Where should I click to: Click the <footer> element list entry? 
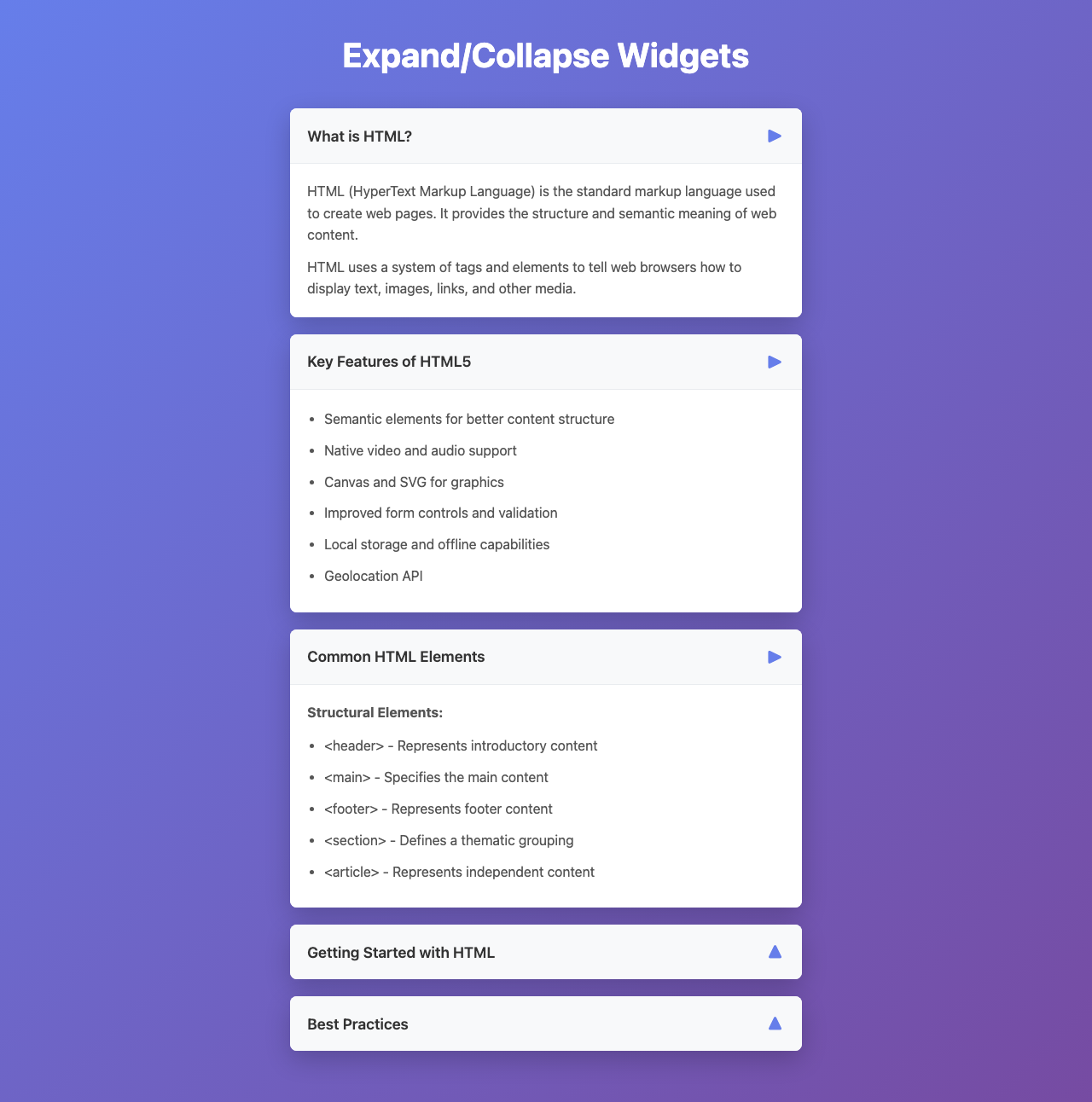pyautogui.click(x=439, y=809)
